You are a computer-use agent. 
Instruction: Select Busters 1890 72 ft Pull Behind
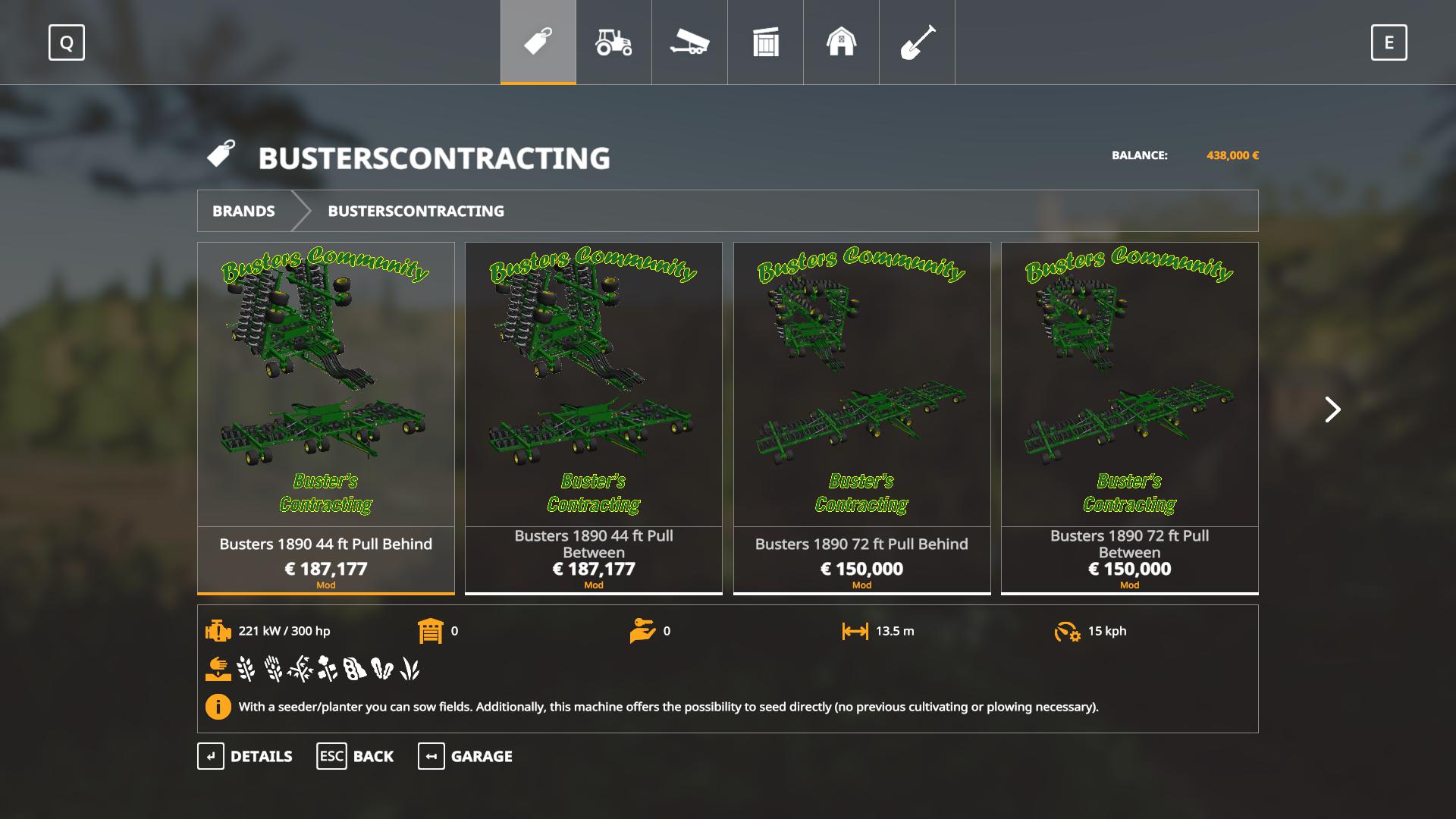(x=862, y=418)
